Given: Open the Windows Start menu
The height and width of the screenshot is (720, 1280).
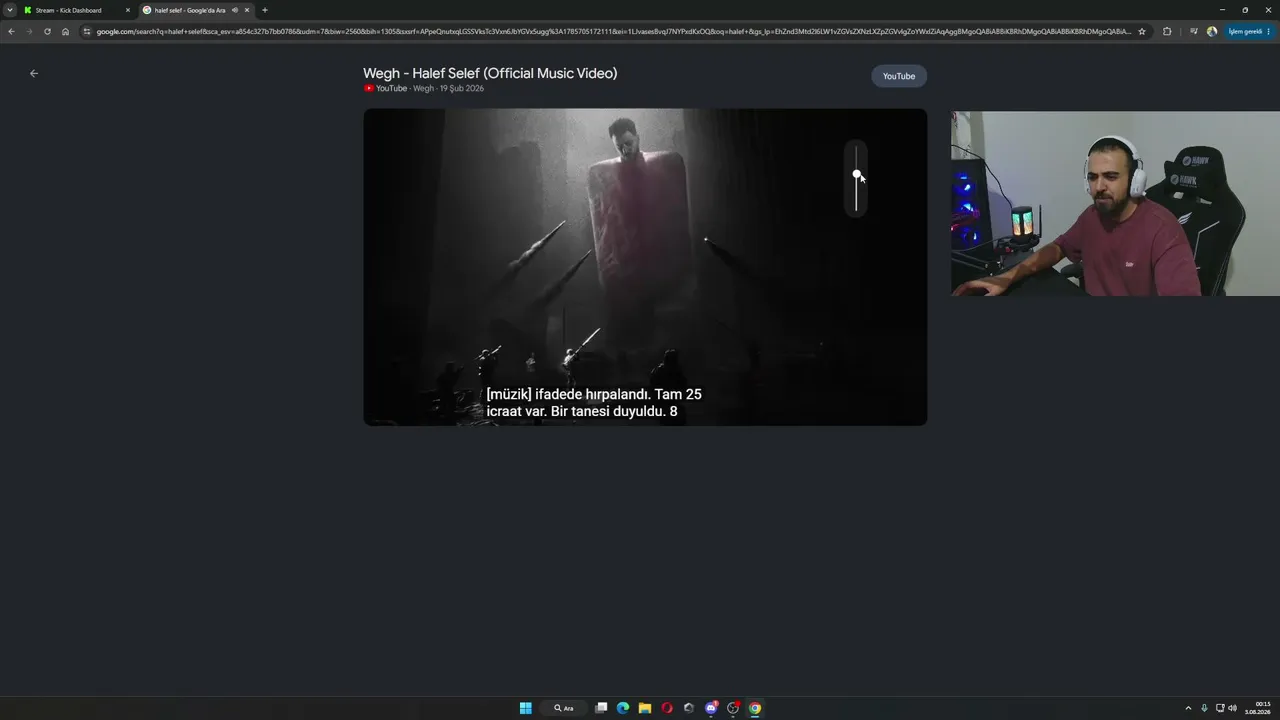Looking at the screenshot, I should [525, 708].
